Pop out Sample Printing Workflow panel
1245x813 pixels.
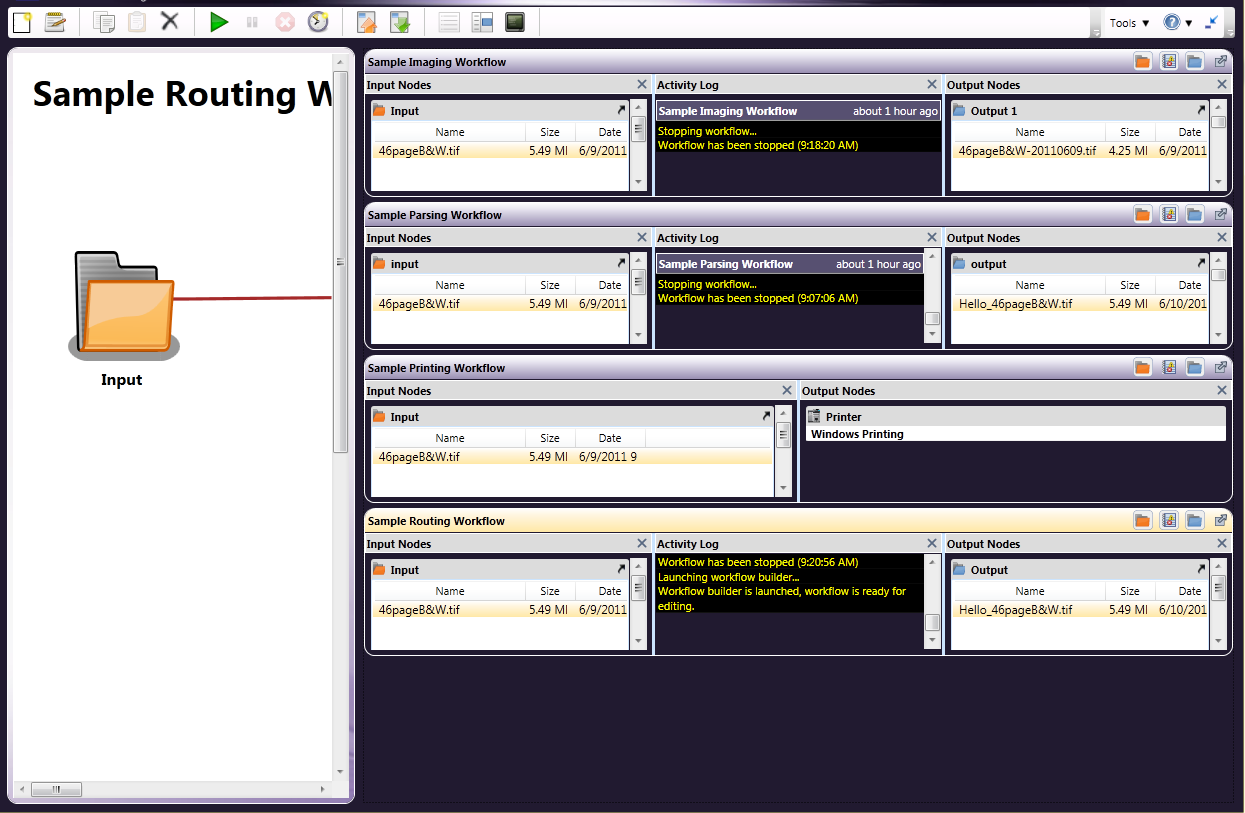[x=1220, y=368]
